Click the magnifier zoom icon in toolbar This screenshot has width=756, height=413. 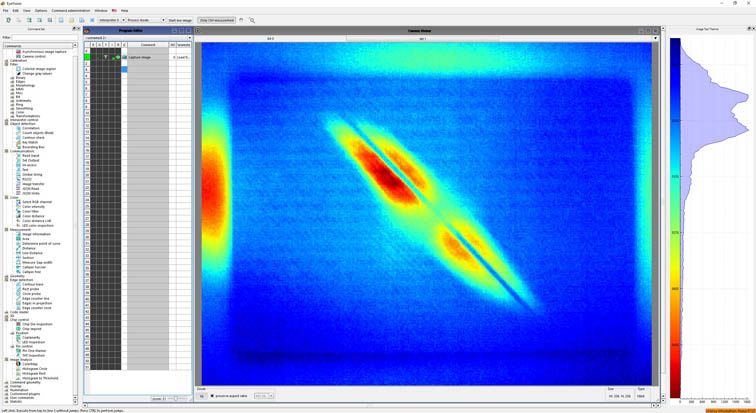coord(252,20)
